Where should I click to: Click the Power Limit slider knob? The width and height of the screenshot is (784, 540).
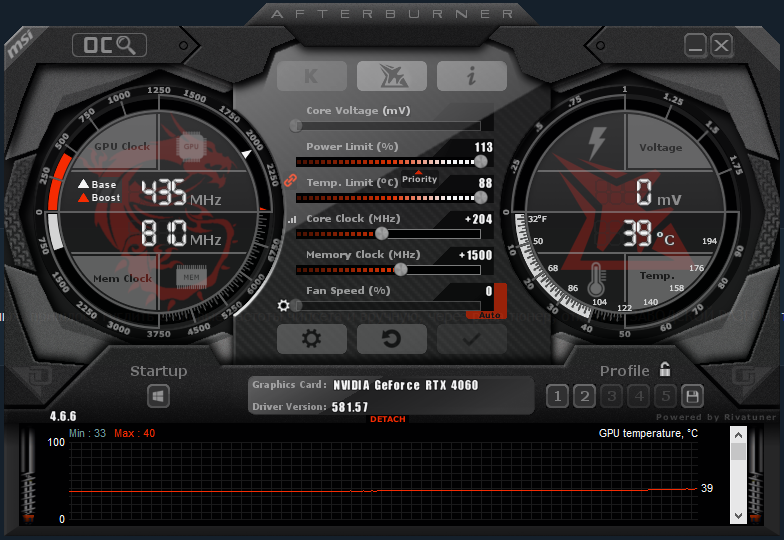480,162
